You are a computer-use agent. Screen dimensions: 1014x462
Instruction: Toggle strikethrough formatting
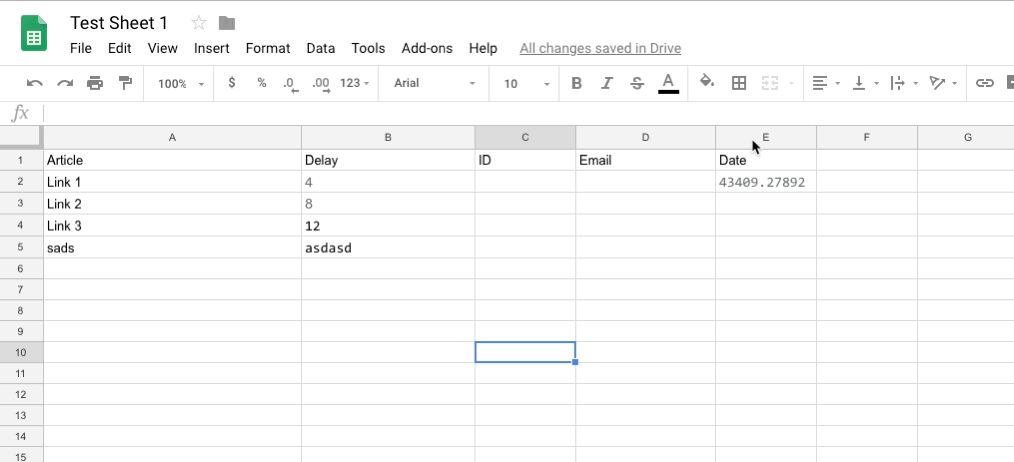(x=637, y=83)
